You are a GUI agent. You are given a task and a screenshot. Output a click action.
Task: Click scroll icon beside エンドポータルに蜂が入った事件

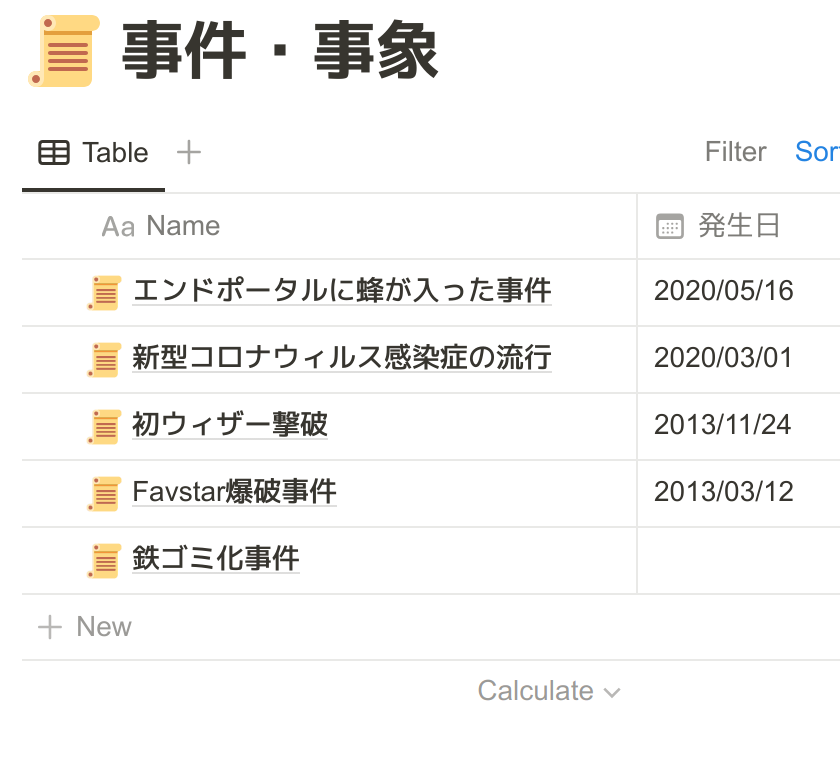104,292
